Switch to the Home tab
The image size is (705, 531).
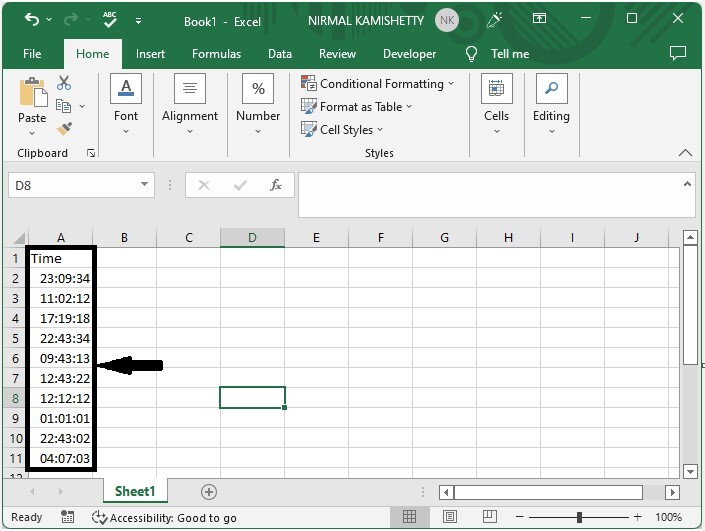93,54
